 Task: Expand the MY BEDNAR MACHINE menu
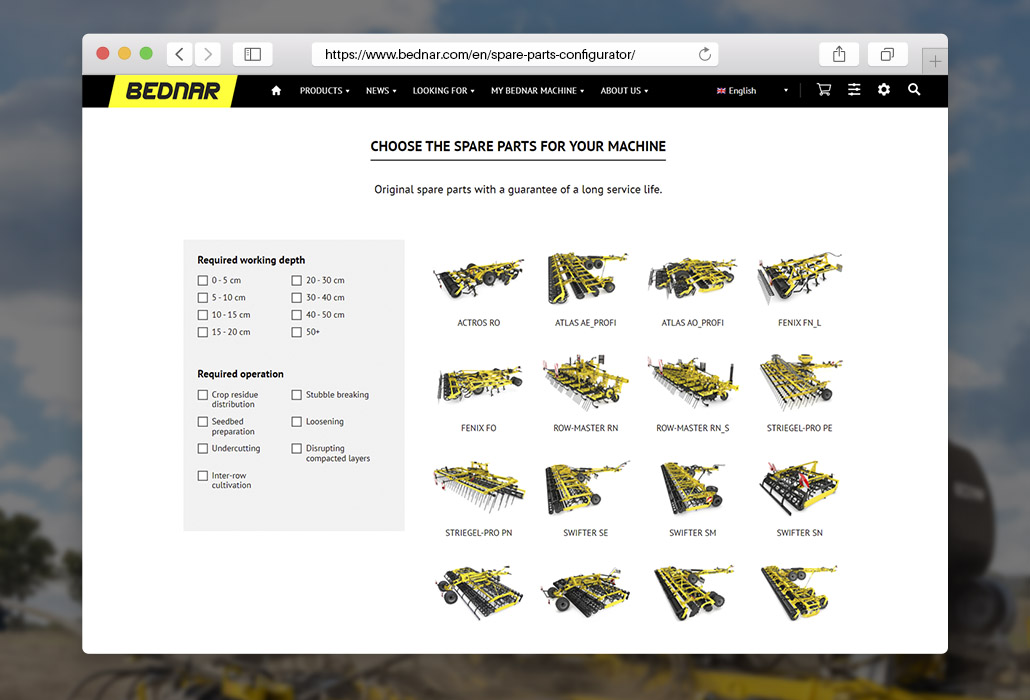[x=537, y=91]
